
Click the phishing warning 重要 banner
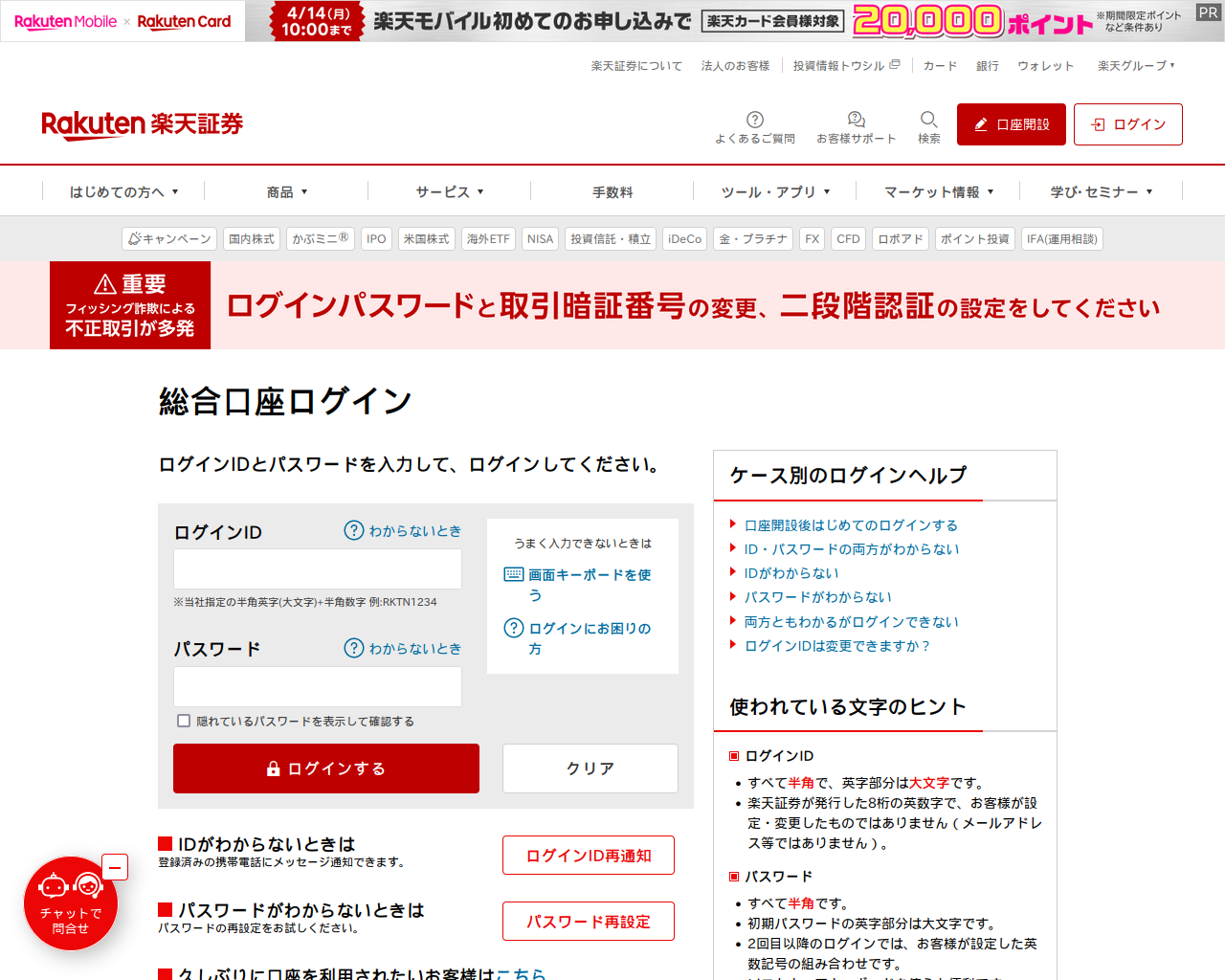point(612,305)
